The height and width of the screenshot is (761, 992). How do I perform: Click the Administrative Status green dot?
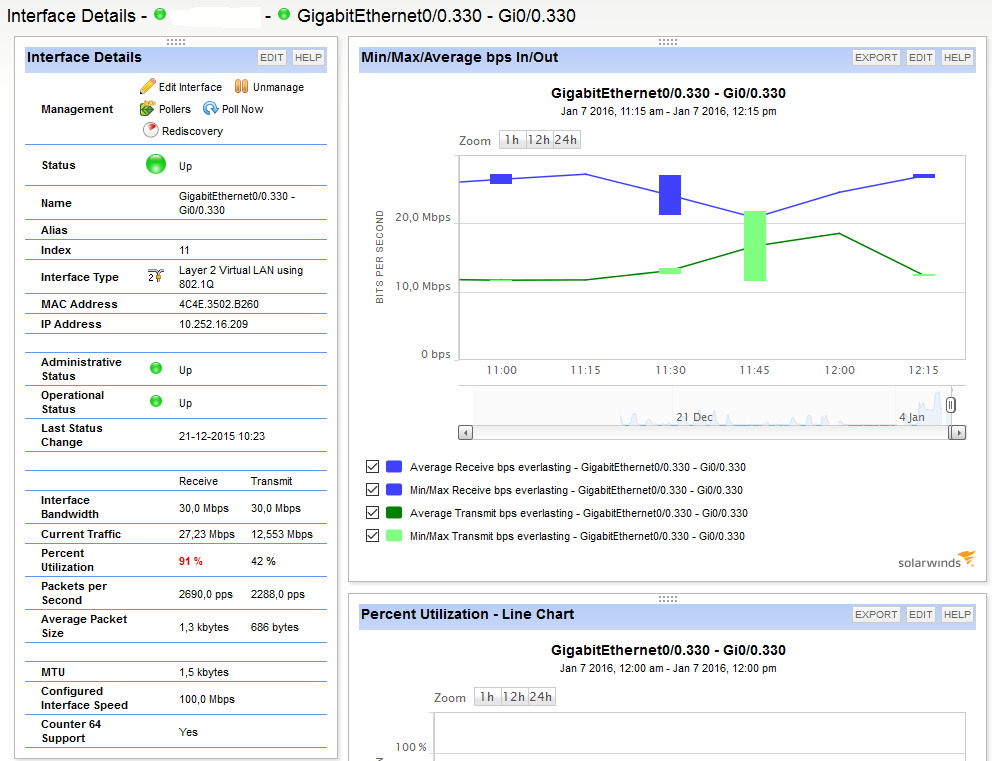pyautogui.click(x=156, y=368)
